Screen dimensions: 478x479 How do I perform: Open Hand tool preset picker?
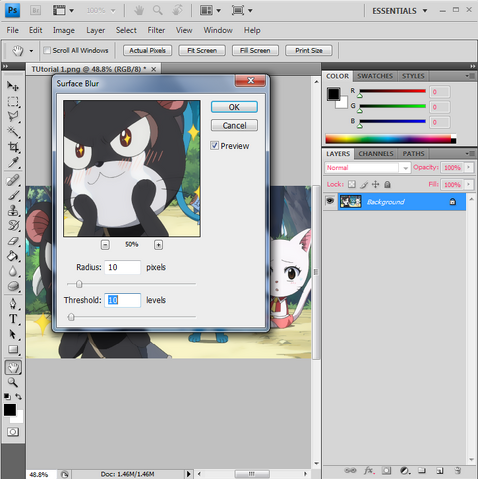[x=31, y=51]
